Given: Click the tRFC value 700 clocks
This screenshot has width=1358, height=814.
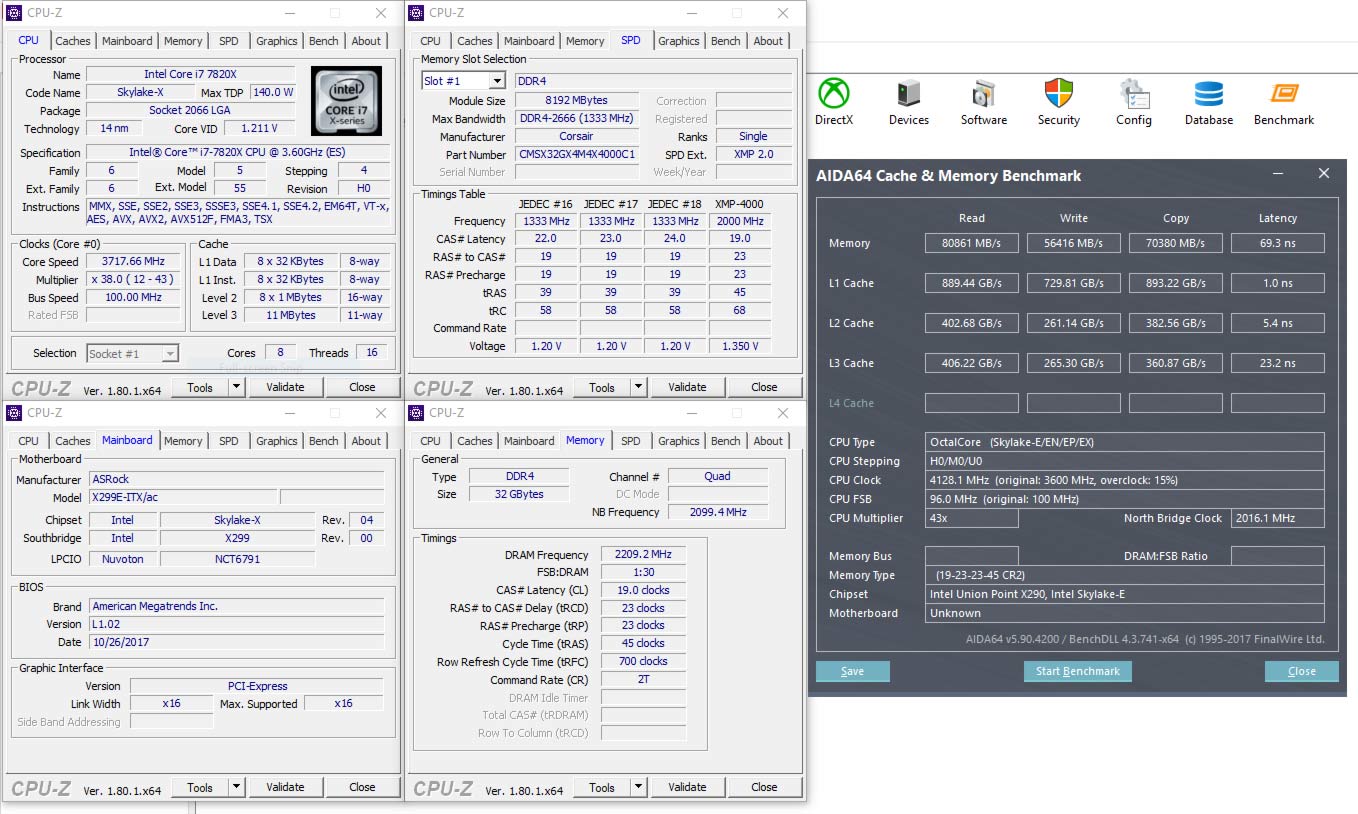Looking at the screenshot, I should click(643, 661).
